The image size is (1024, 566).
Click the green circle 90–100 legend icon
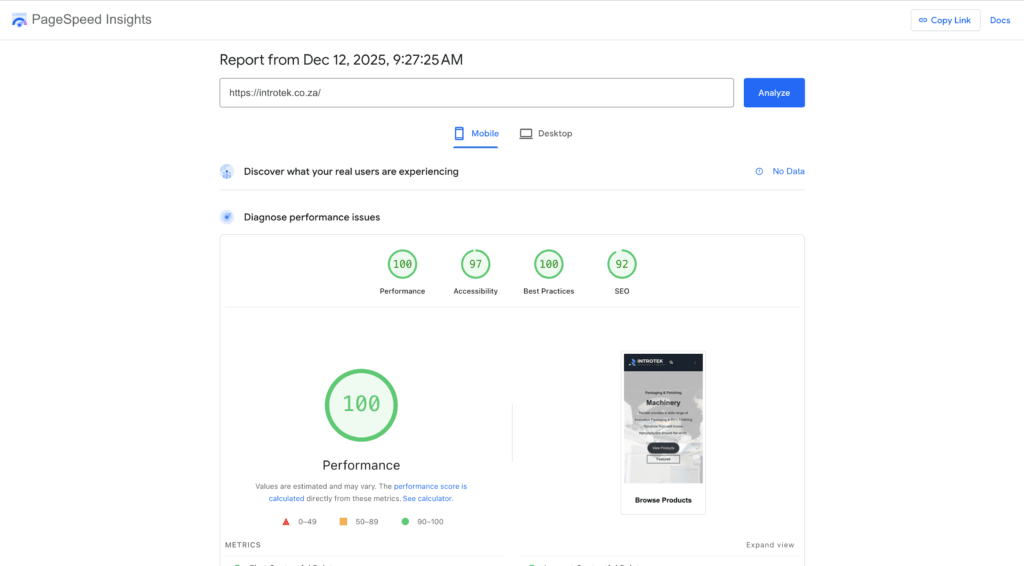(405, 522)
